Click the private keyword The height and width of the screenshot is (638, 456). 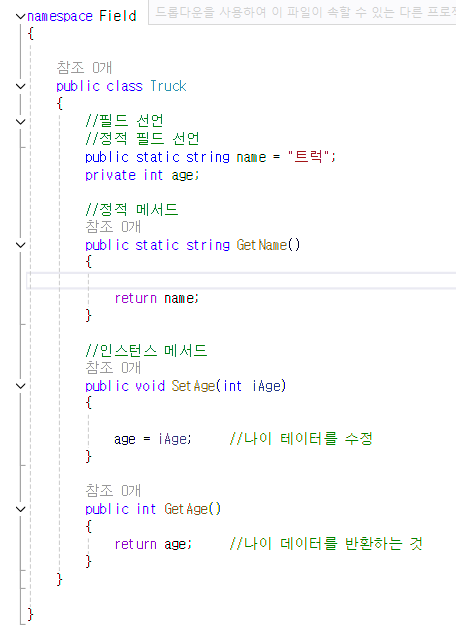pos(110,175)
